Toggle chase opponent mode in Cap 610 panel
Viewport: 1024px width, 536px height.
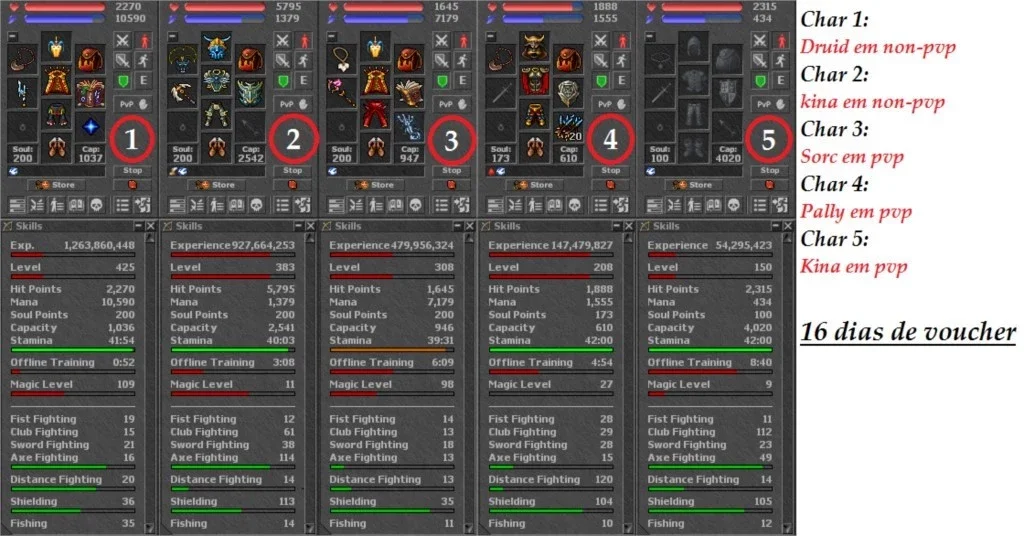[621, 61]
